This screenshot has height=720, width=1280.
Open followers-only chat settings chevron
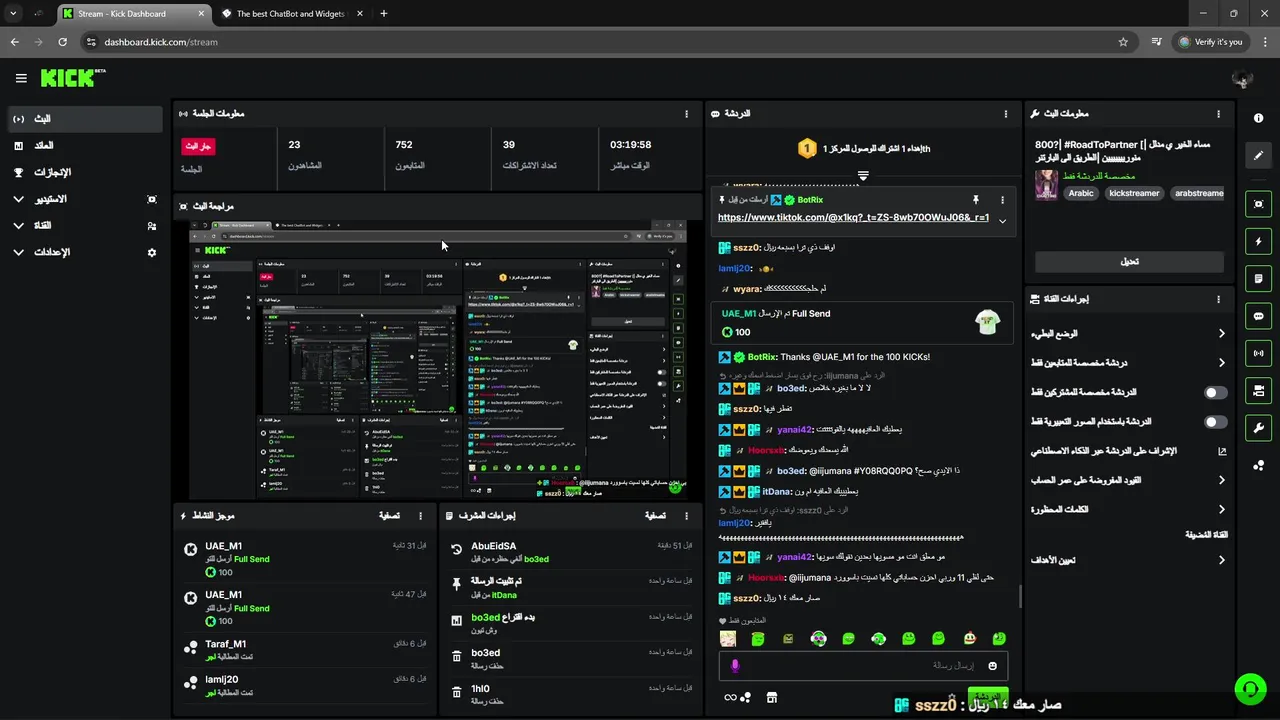click(x=1221, y=363)
